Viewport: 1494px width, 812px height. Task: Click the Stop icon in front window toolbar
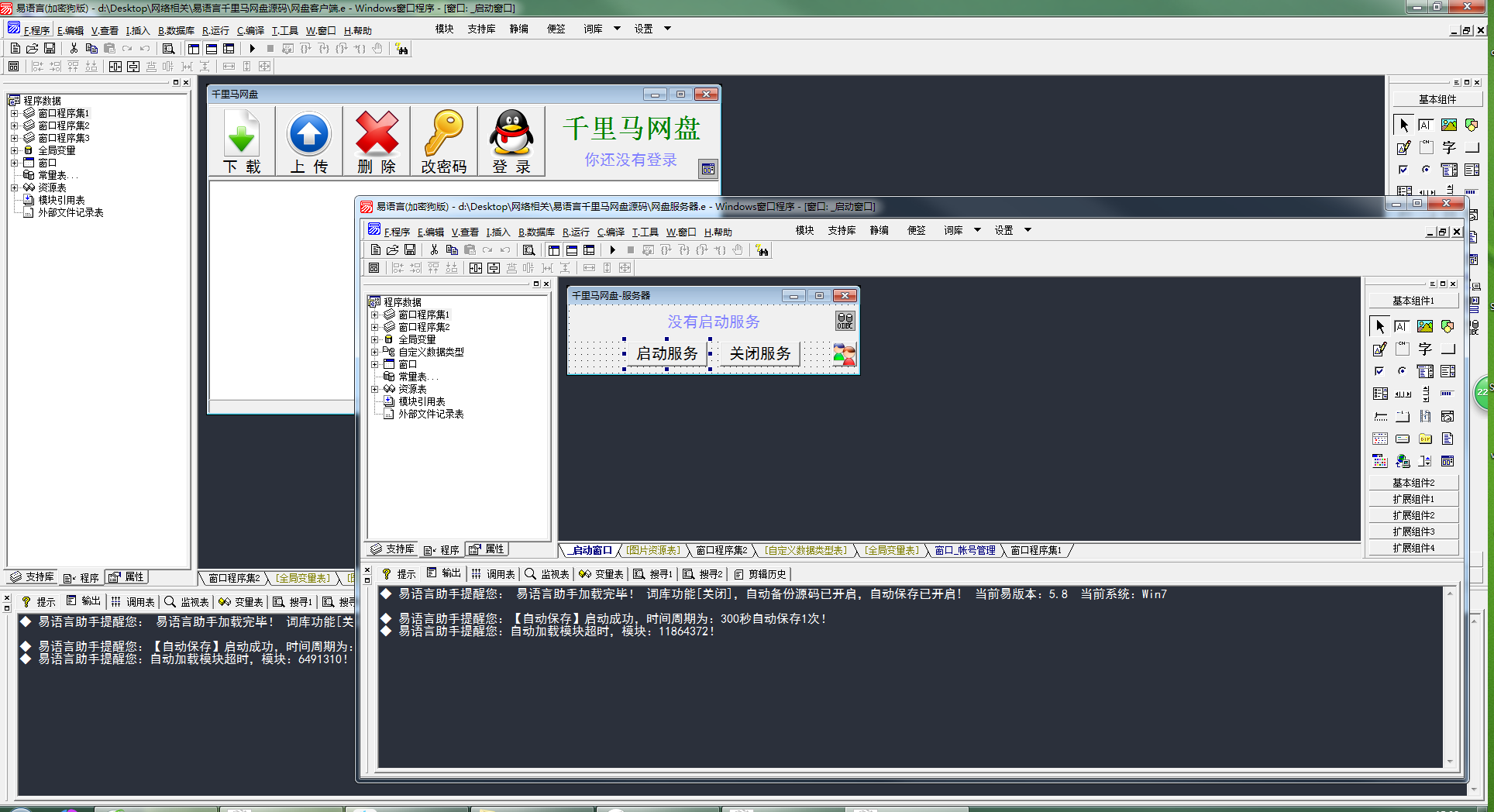tap(630, 250)
